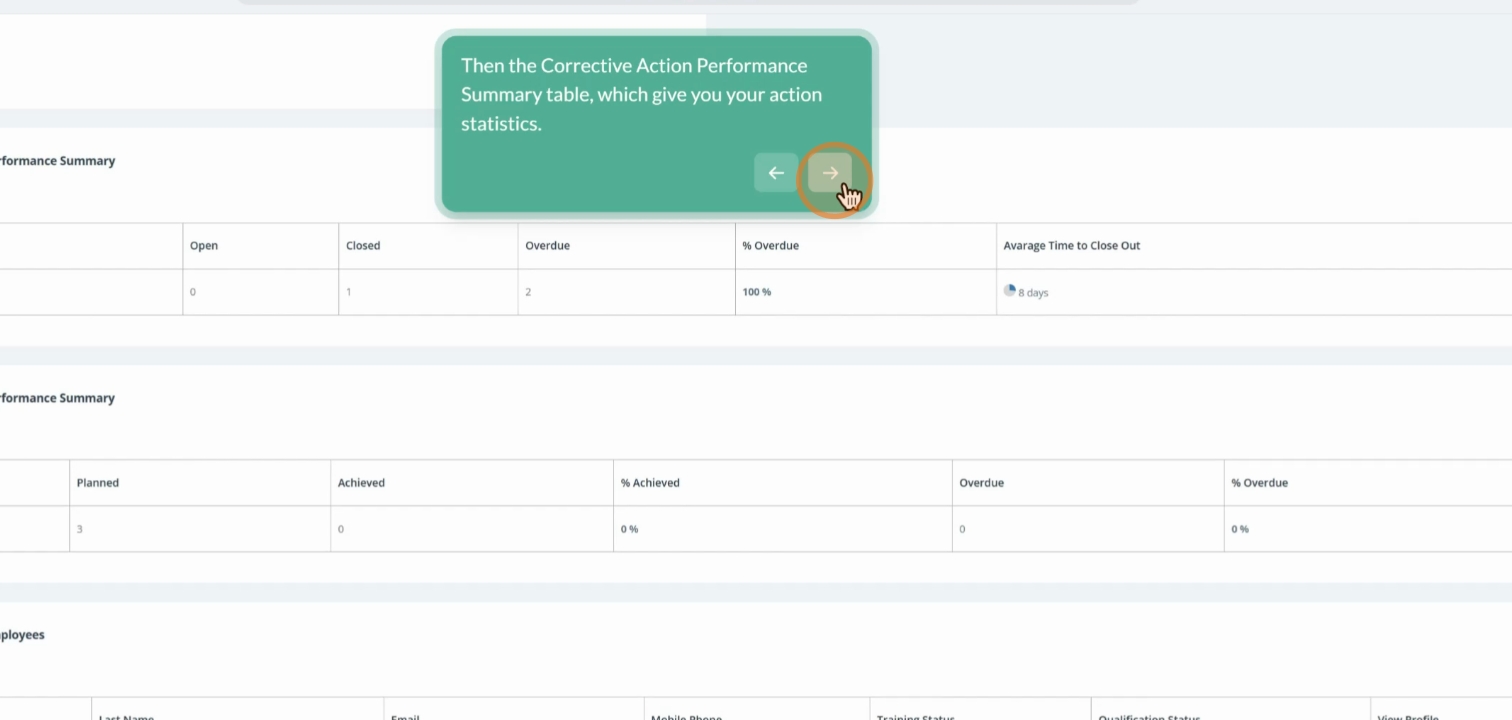Viewport: 1512px width, 720px height.
Task: Select the Open column header
Action: point(204,246)
